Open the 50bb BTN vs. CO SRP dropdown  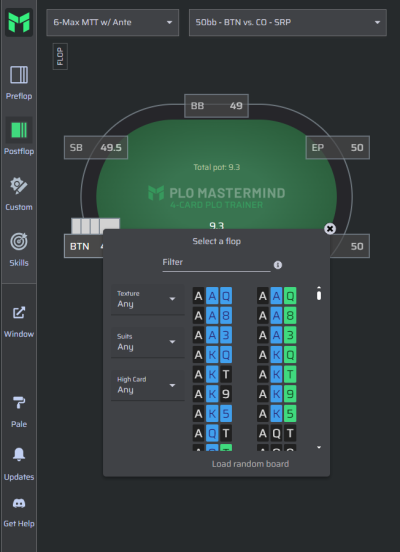pos(288,23)
